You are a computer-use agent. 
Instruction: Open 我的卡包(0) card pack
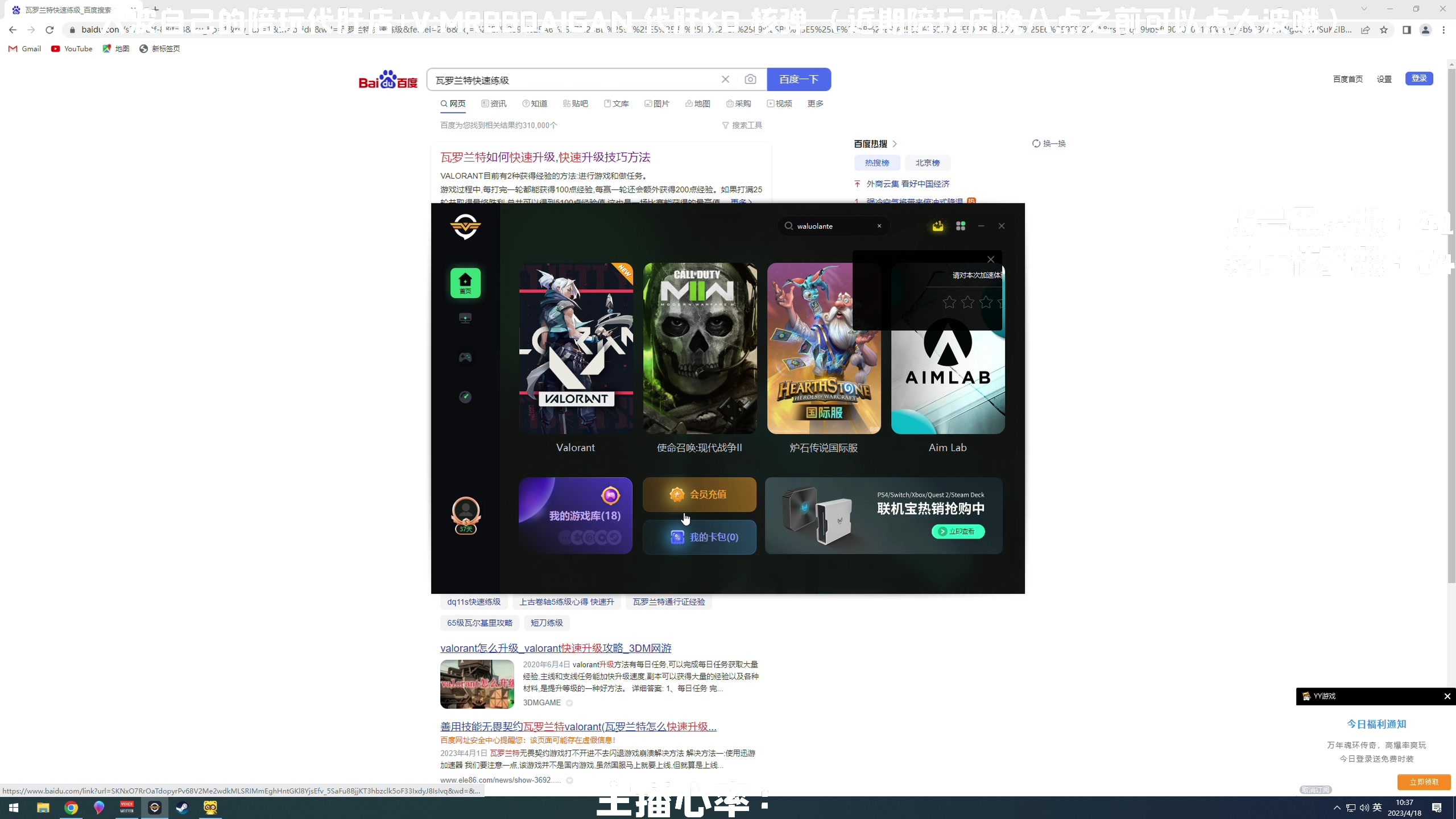(x=700, y=537)
